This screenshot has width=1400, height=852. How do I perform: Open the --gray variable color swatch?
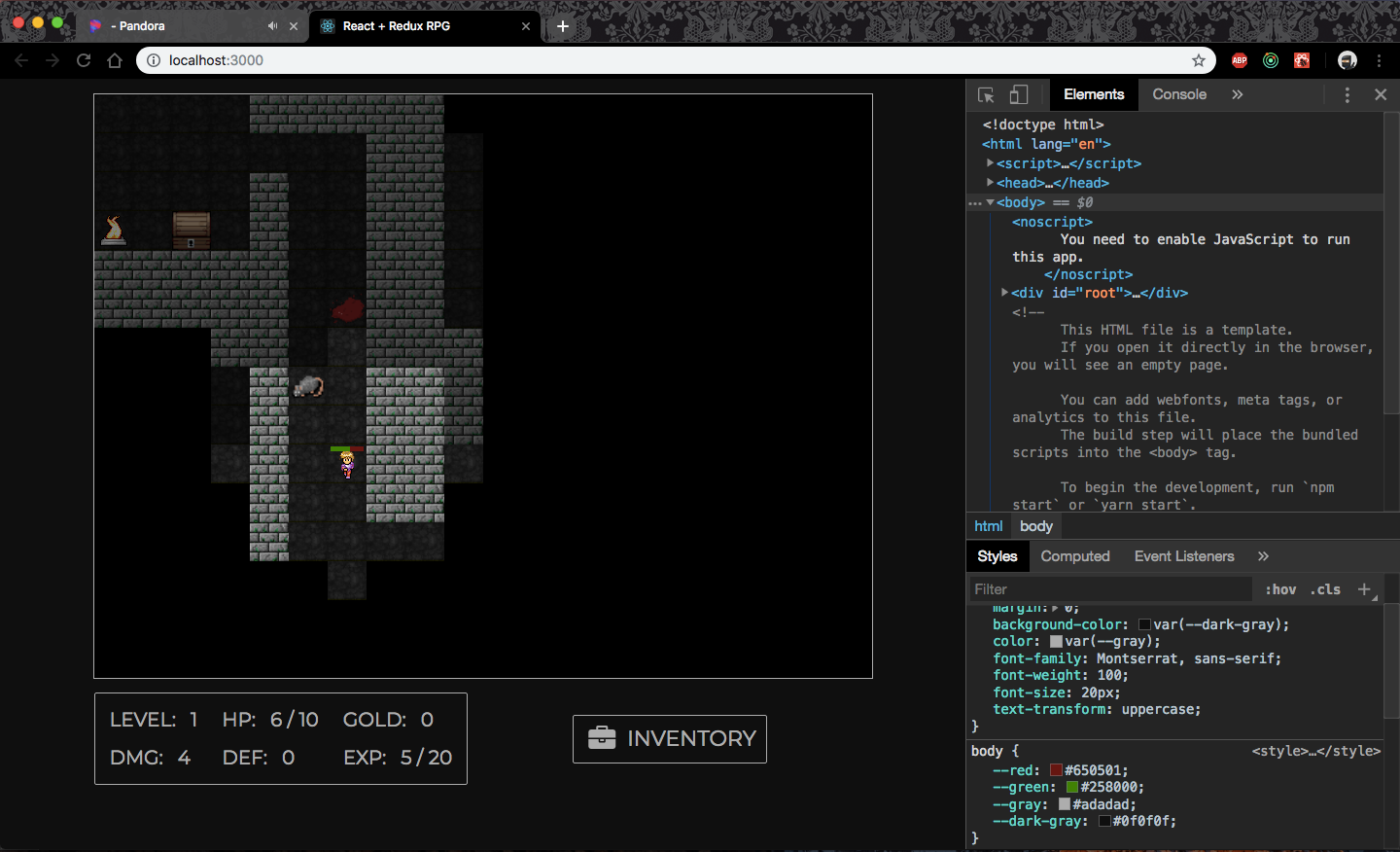click(x=1065, y=804)
